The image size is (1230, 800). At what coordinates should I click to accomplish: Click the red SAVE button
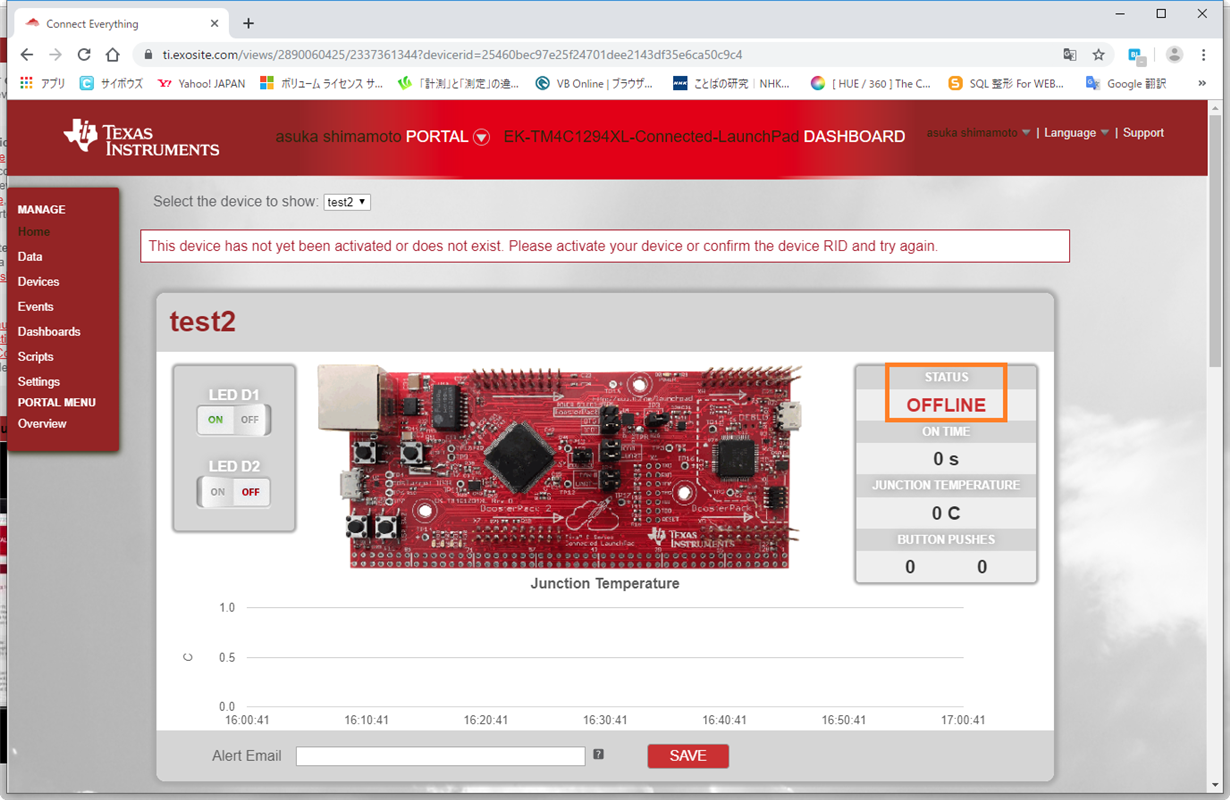pos(688,756)
